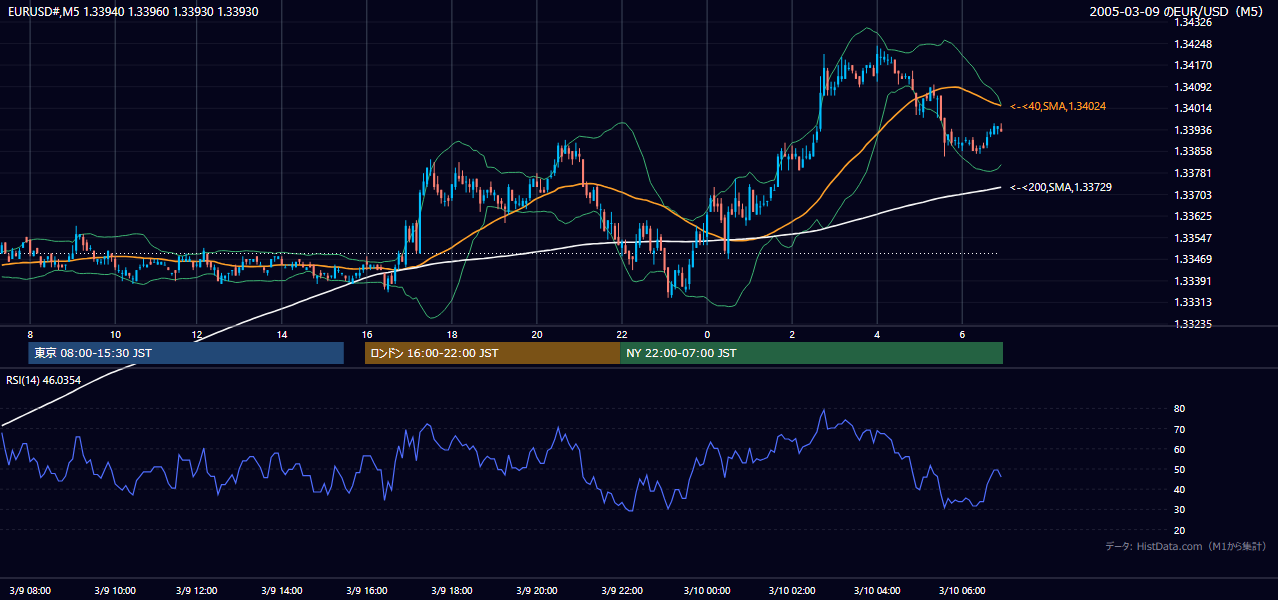
Task: Click price axis value 1.34248
Action: point(1193,44)
